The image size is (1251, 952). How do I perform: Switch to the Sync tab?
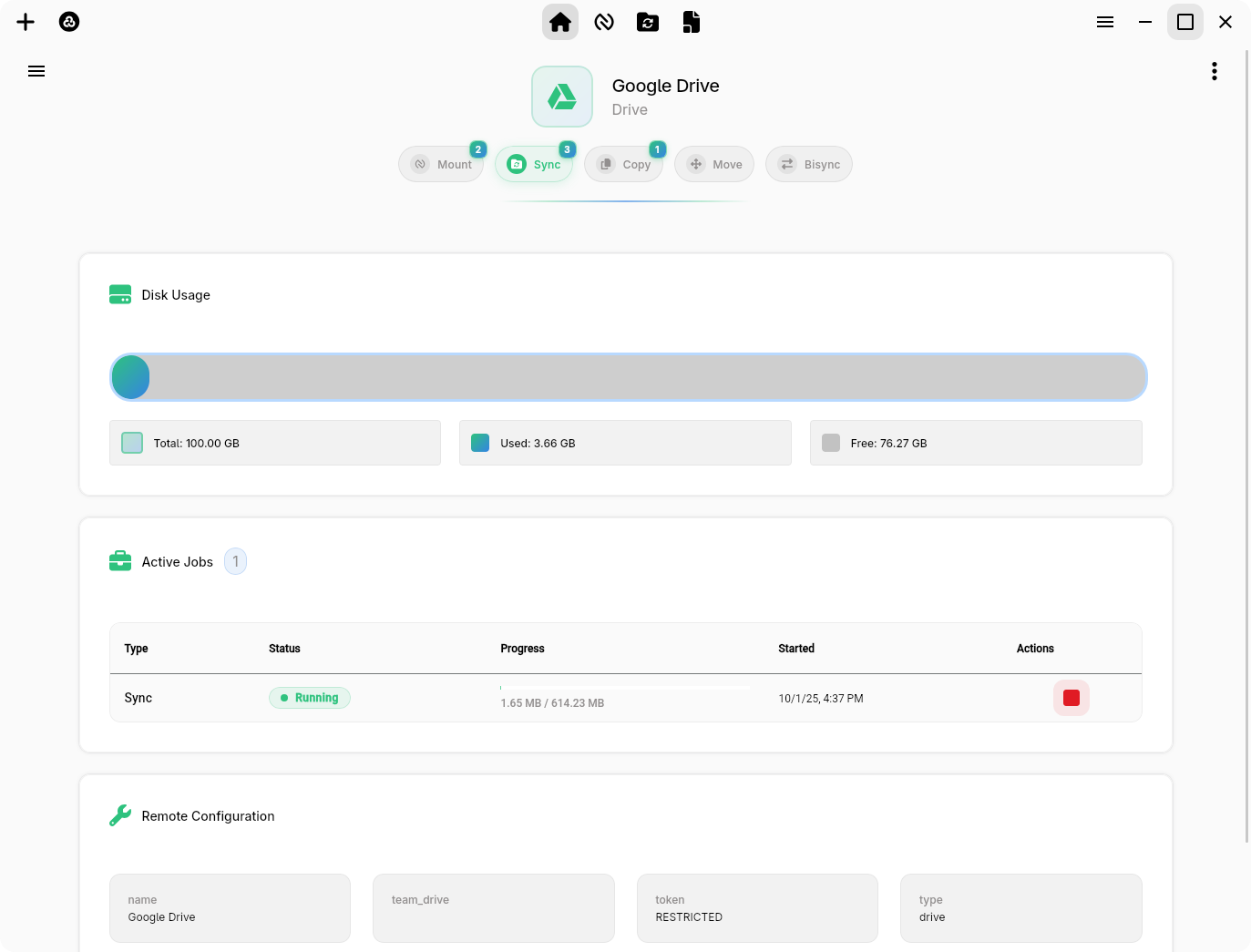tap(534, 164)
